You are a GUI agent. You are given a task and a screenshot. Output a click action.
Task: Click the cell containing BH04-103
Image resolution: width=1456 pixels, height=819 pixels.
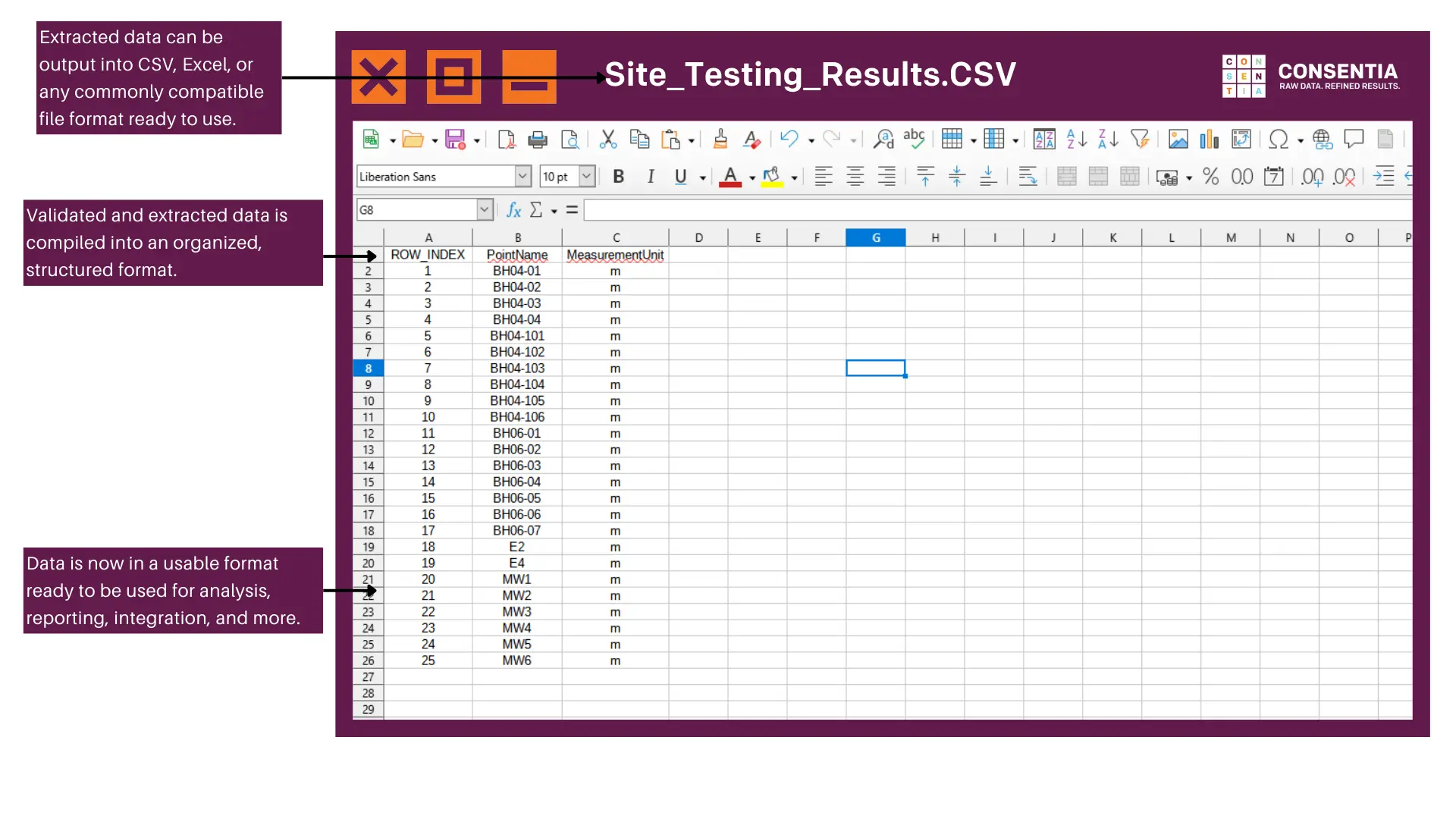(516, 369)
